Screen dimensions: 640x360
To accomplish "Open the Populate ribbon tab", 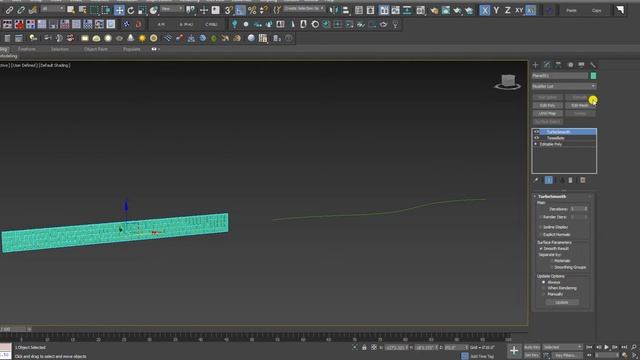I will click(x=131, y=49).
